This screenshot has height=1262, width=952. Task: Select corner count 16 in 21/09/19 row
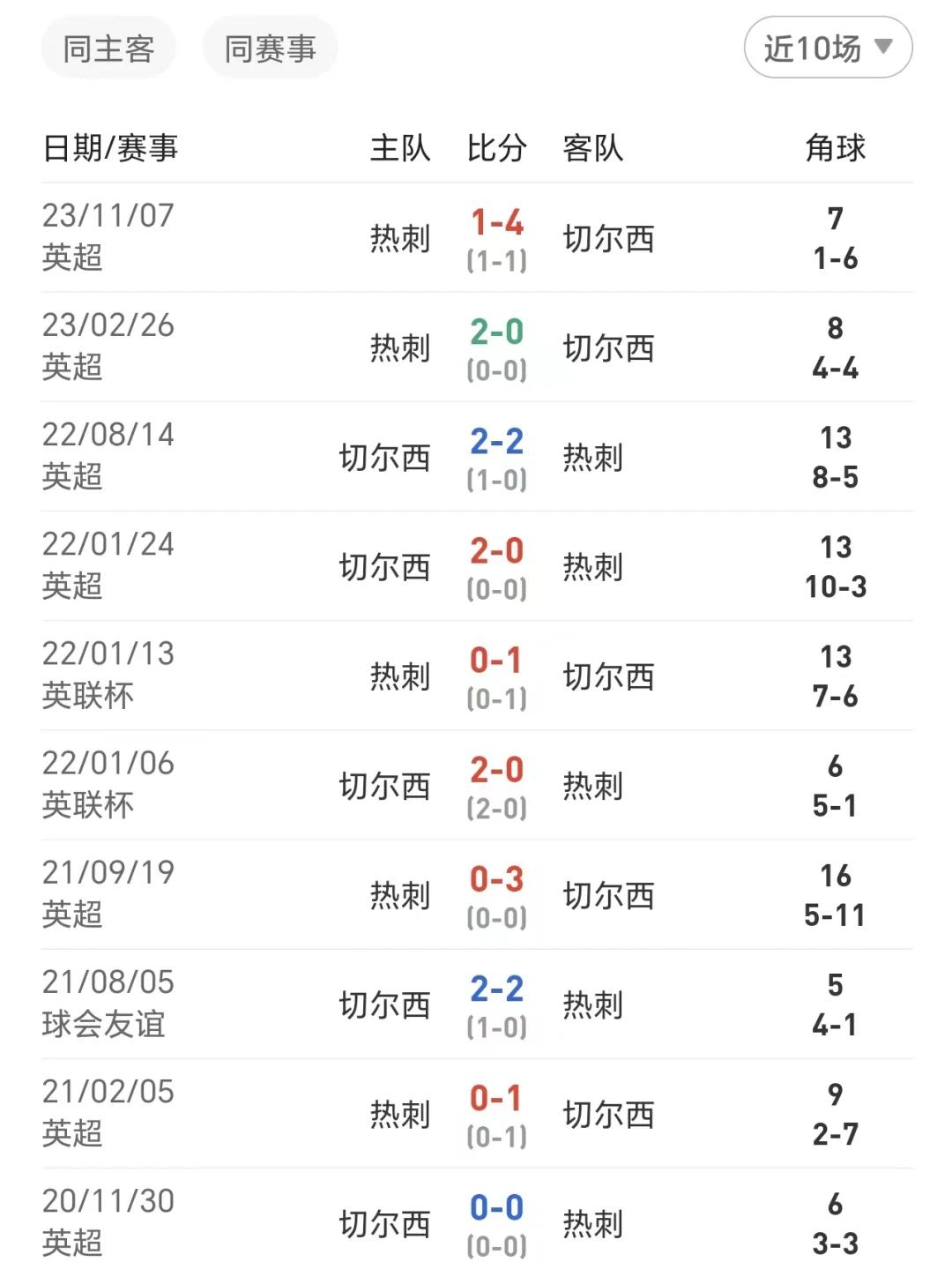(835, 876)
